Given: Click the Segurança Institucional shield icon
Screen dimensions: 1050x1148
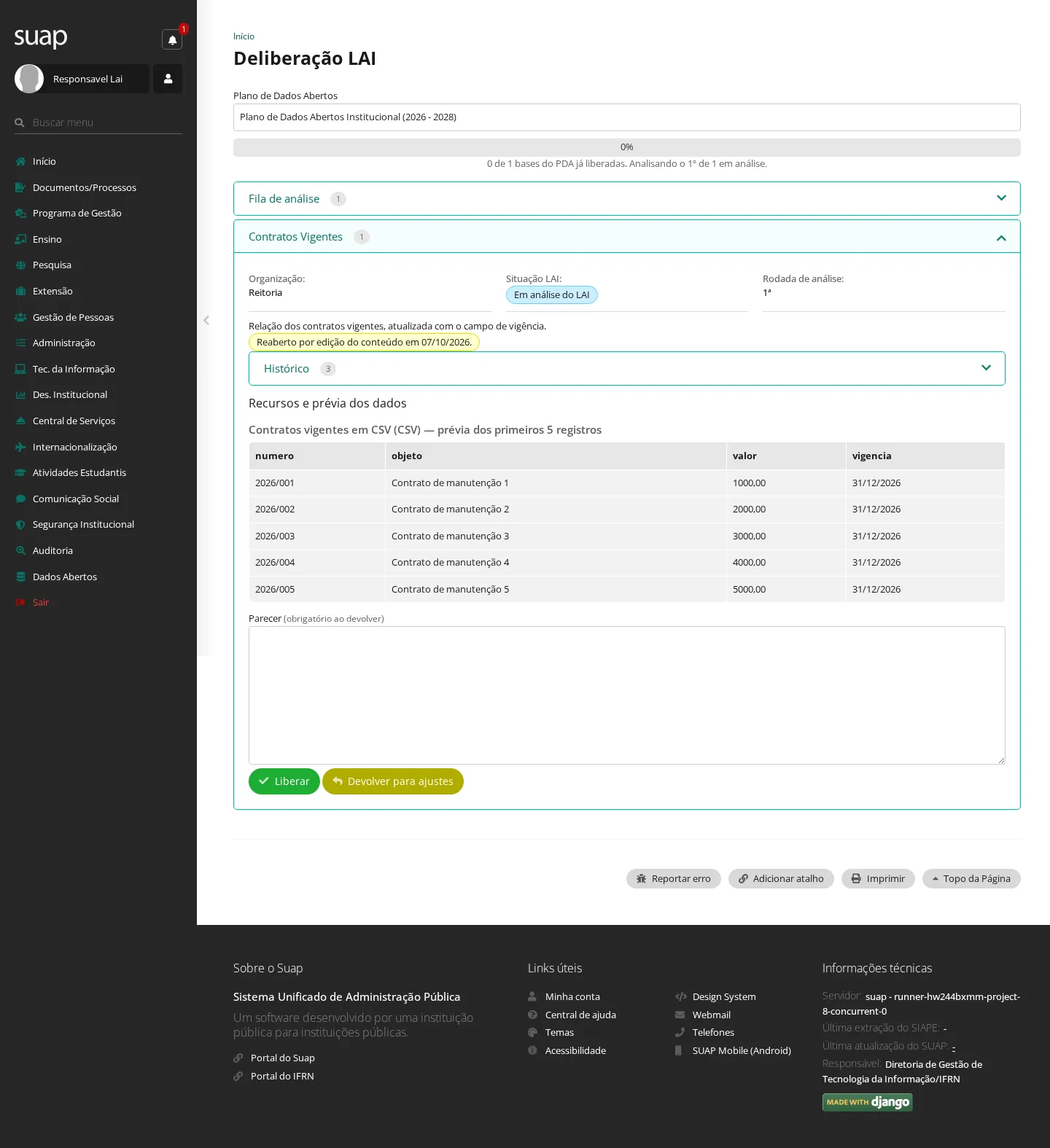Looking at the screenshot, I should (20, 525).
